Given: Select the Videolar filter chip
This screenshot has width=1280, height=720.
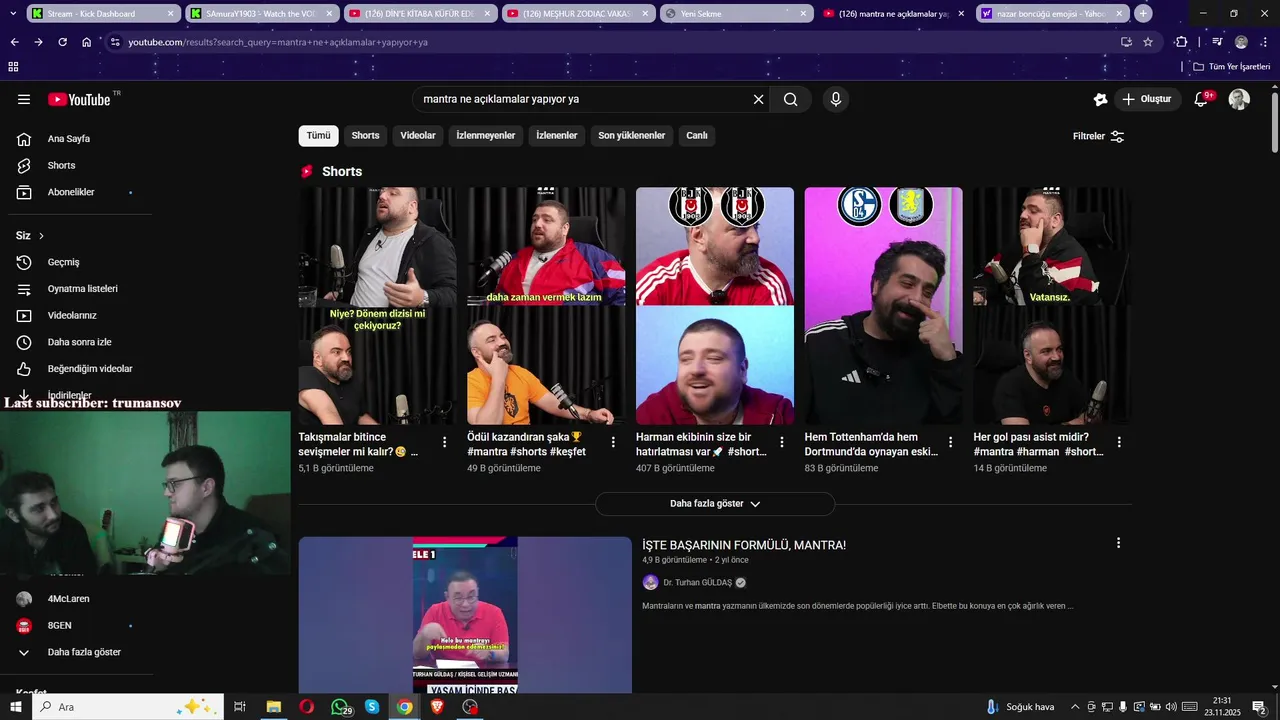Looking at the screenshot, I should 418,136.
